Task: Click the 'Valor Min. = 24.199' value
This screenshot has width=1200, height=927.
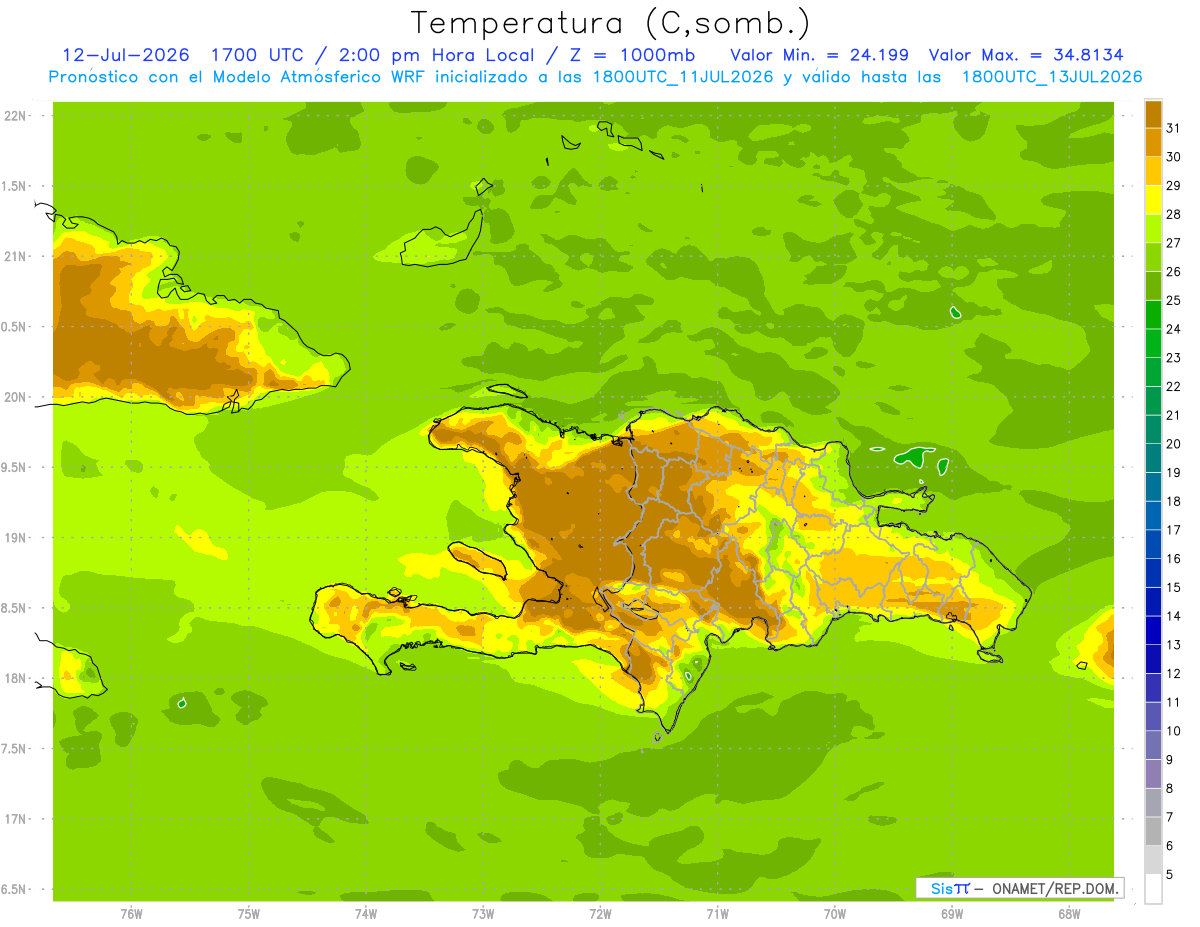Action: (819, 55)
